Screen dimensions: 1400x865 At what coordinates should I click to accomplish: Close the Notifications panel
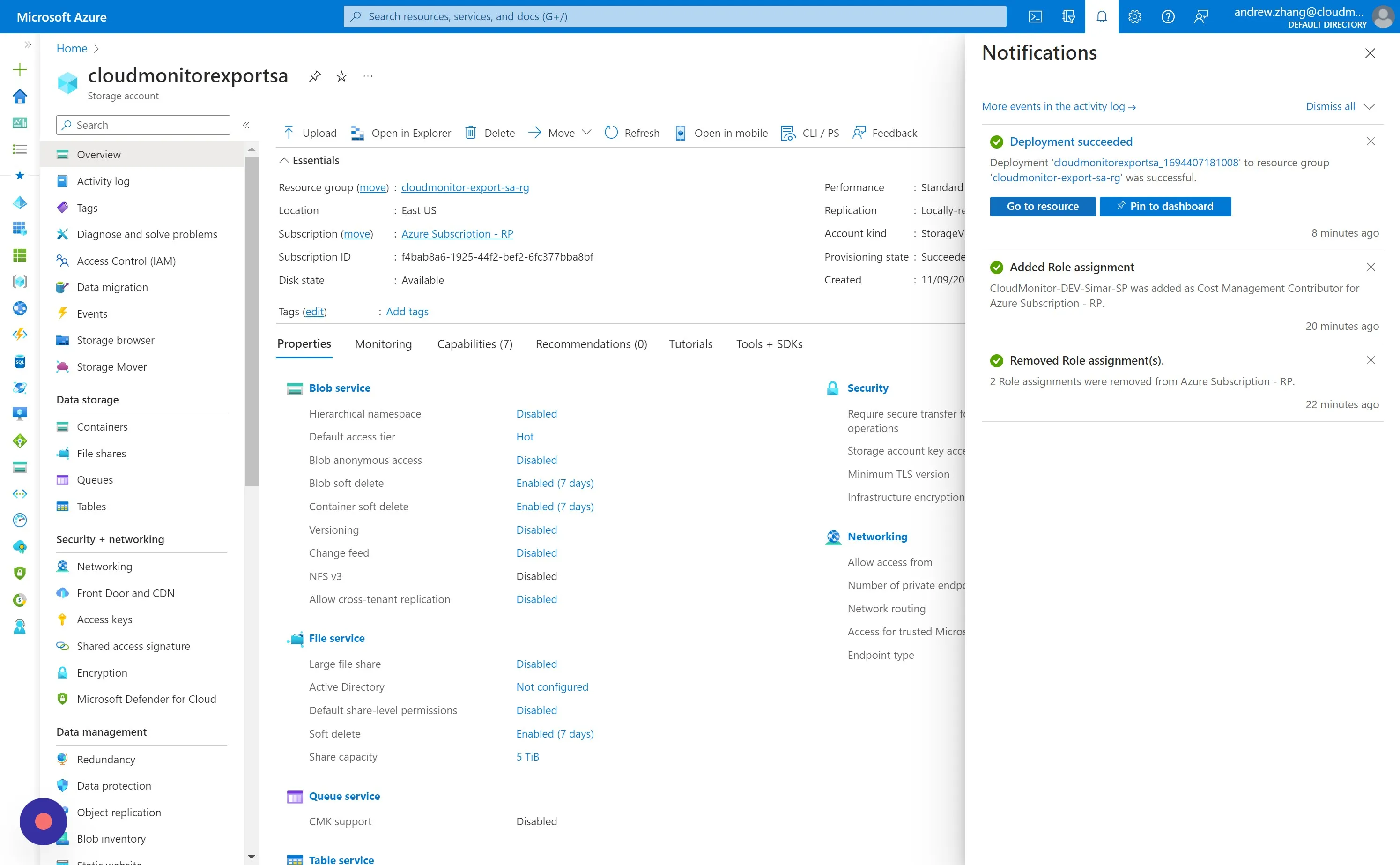coord(1370,53)
